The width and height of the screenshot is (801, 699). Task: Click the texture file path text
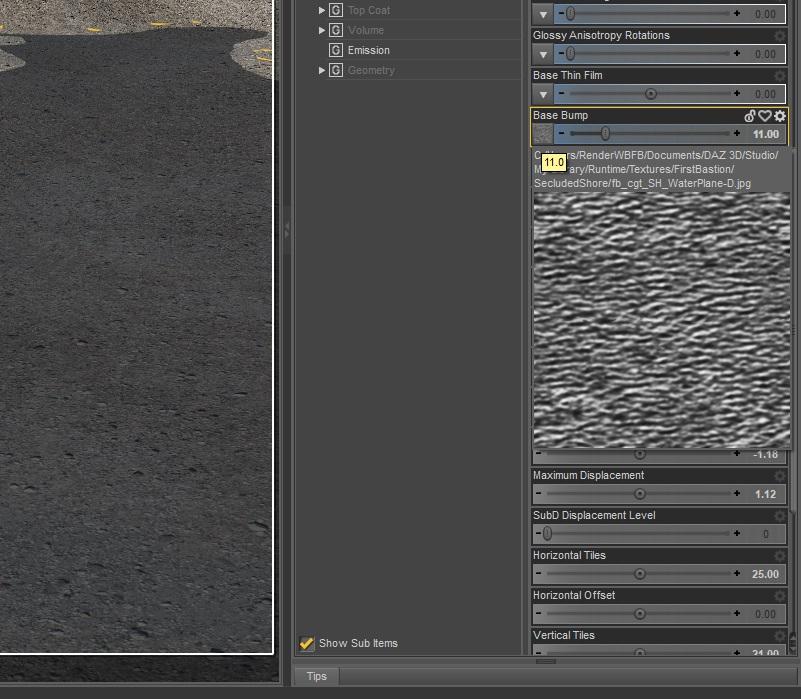coord(655,169)
